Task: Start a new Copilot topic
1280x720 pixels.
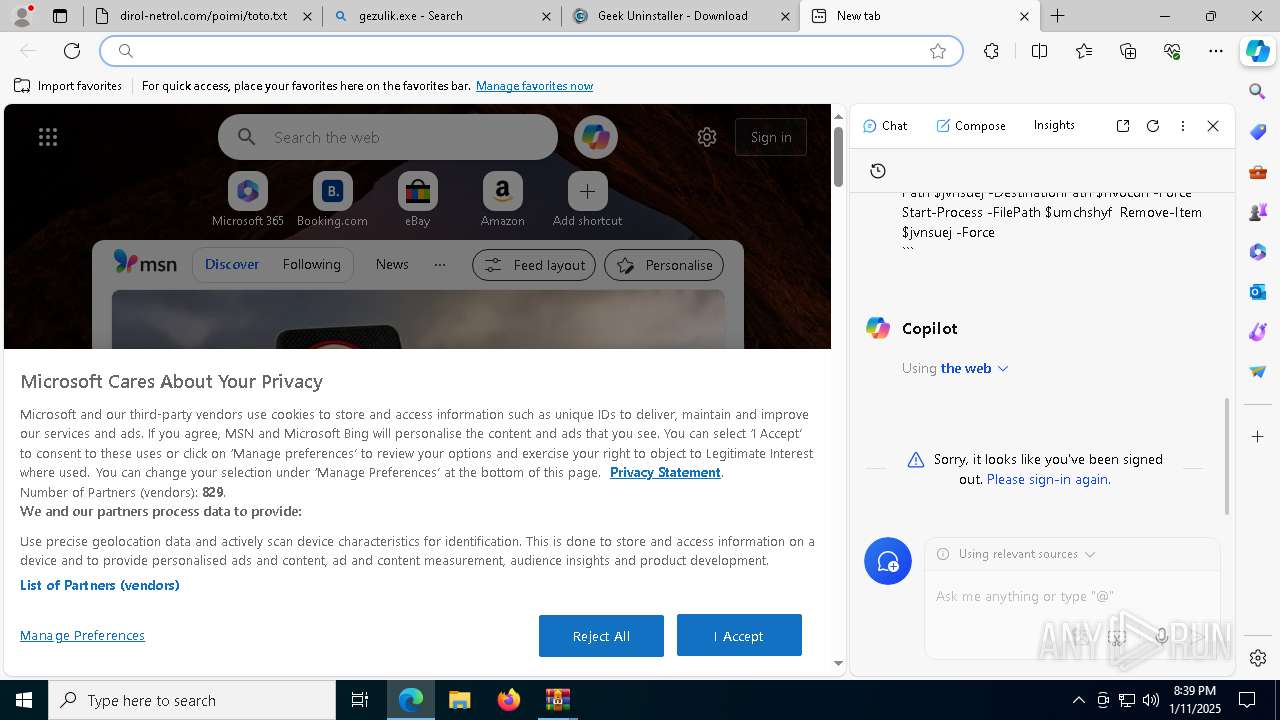Action: coord(888,562)
